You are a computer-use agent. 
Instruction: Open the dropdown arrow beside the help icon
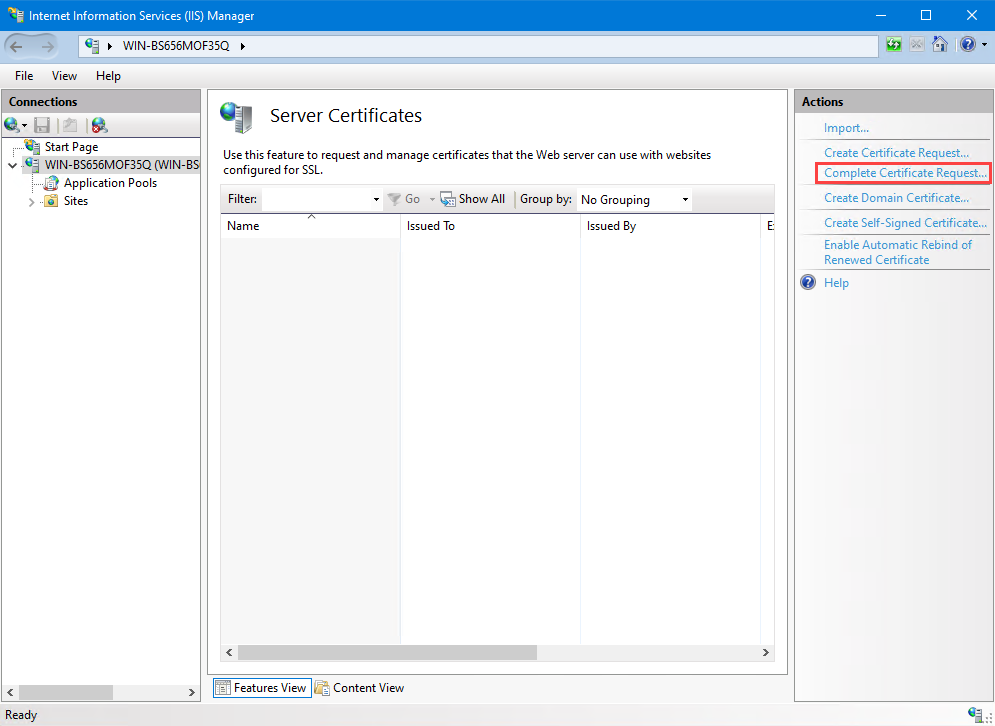coord(984,44)
